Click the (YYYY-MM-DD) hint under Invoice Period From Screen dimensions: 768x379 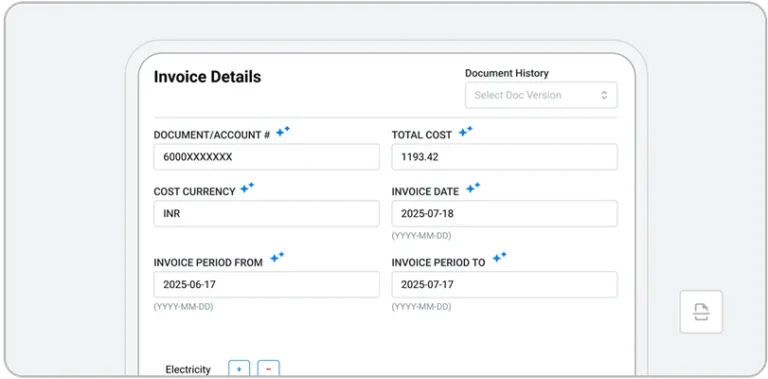(x=183, y=307)
